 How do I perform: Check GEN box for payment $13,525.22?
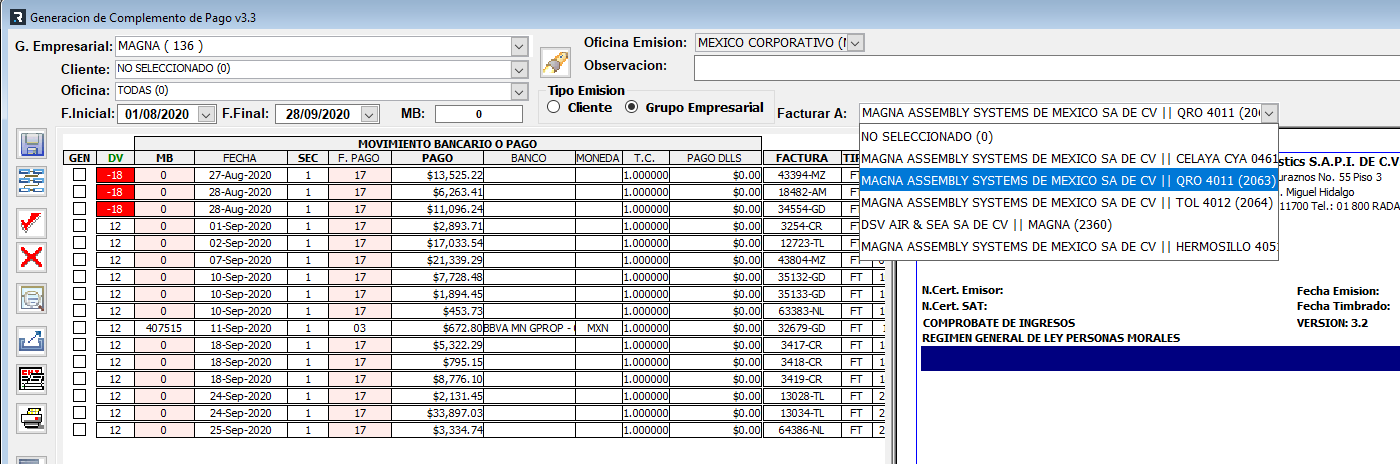click(79, 175)
